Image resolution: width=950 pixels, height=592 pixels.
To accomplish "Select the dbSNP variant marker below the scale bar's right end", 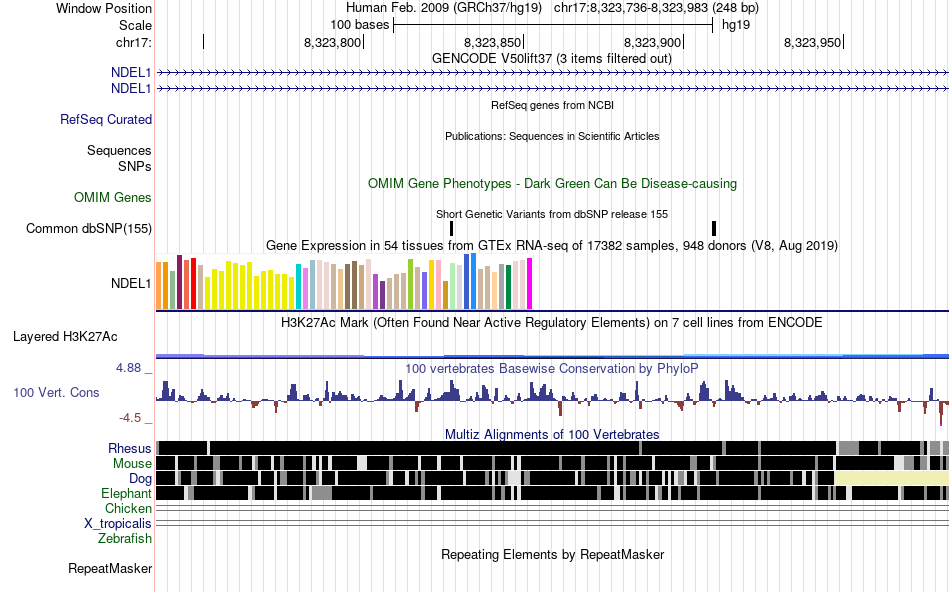I will 714,228.
